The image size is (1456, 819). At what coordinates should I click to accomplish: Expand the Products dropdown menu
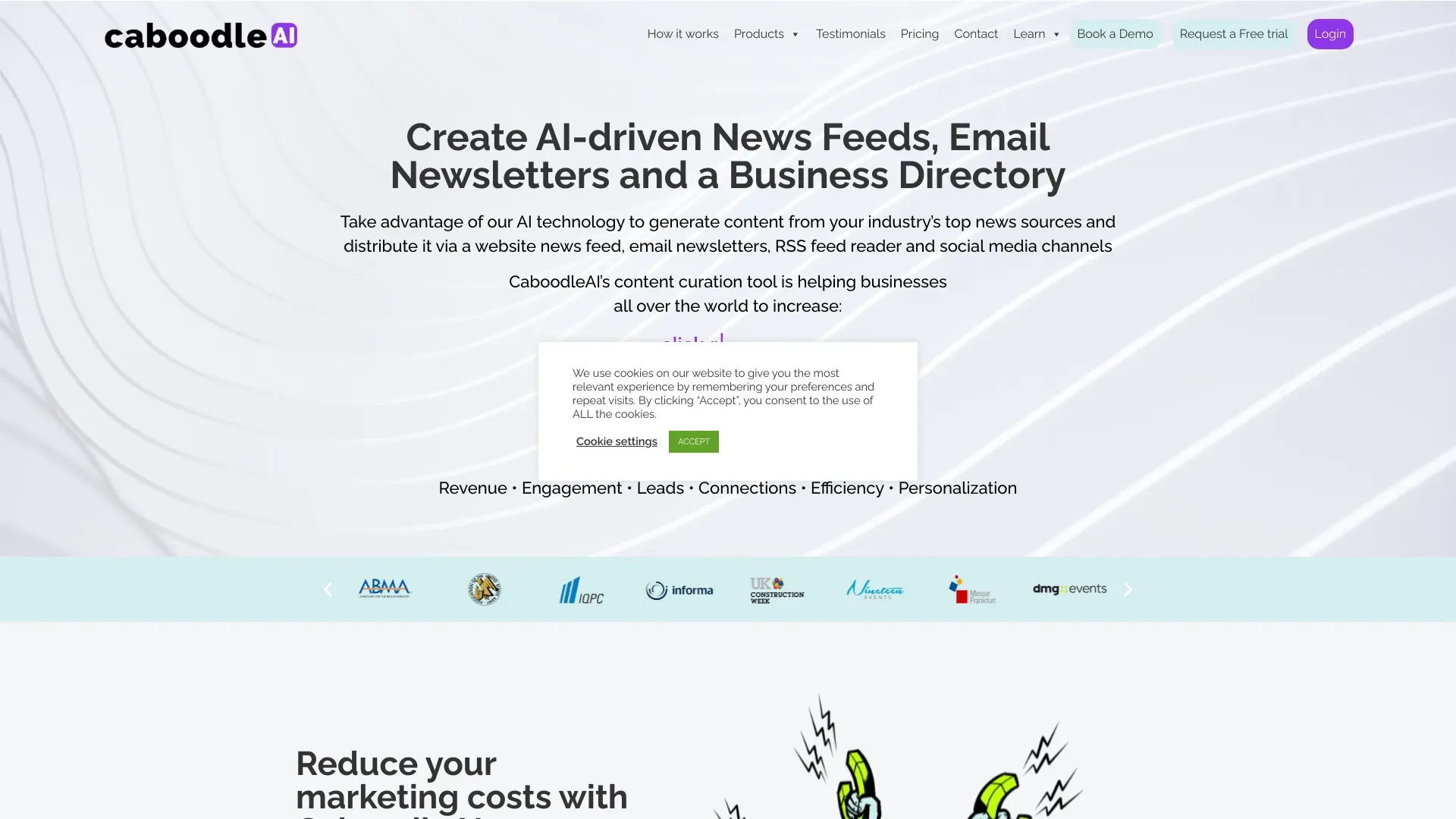tap(767, 34)
